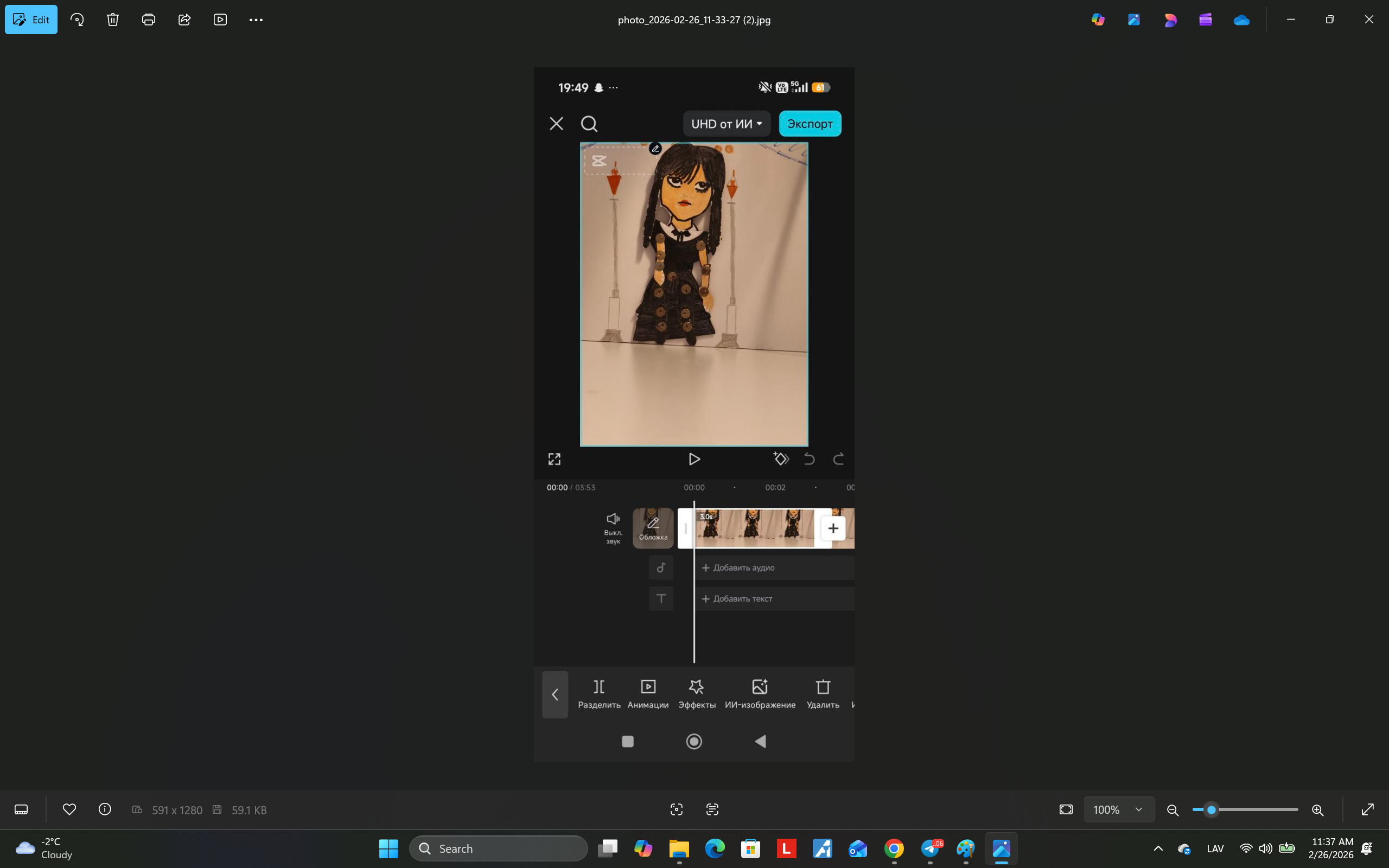The image size is (1389, 868).
Task: Open the See more three-dots menu
Action: 256,20
